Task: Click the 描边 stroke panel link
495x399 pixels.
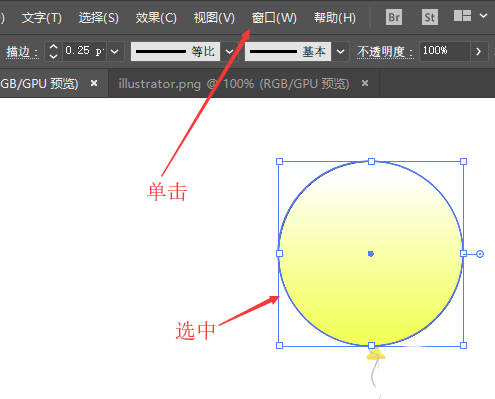Action: pos(22,52)
